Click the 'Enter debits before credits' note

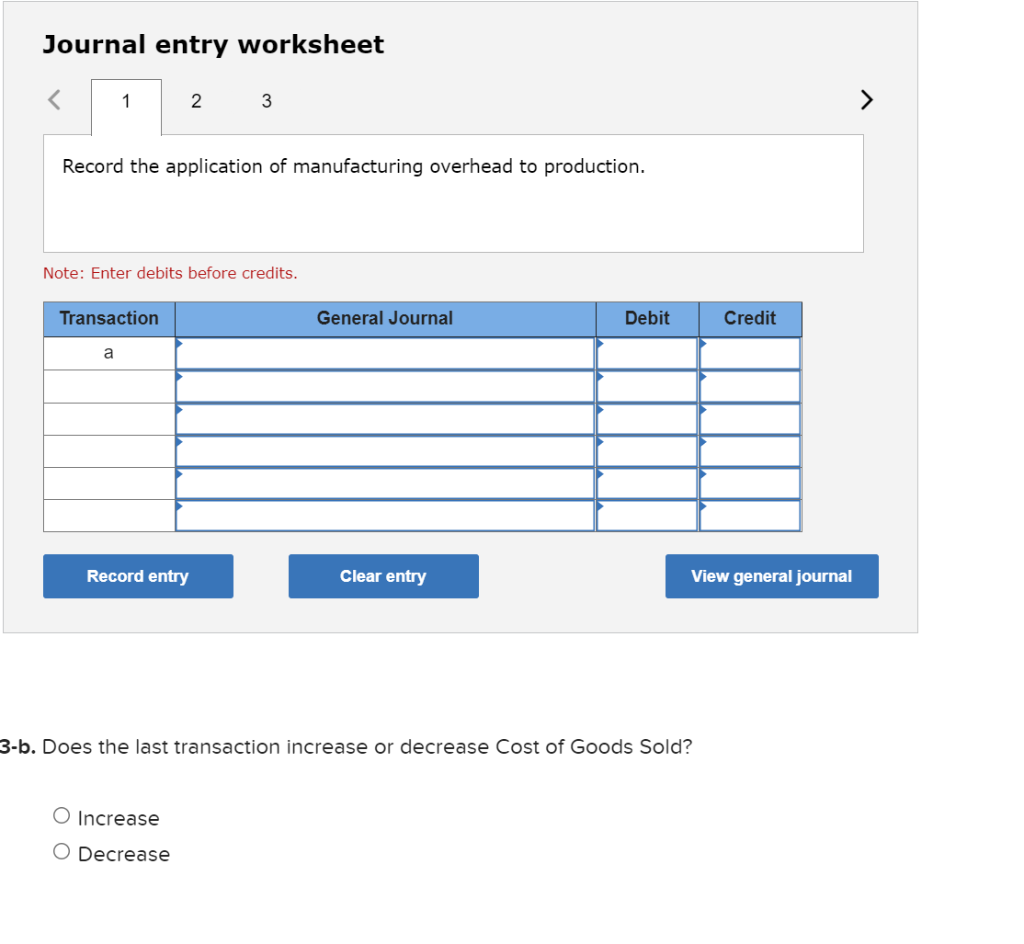coord(170,273)
